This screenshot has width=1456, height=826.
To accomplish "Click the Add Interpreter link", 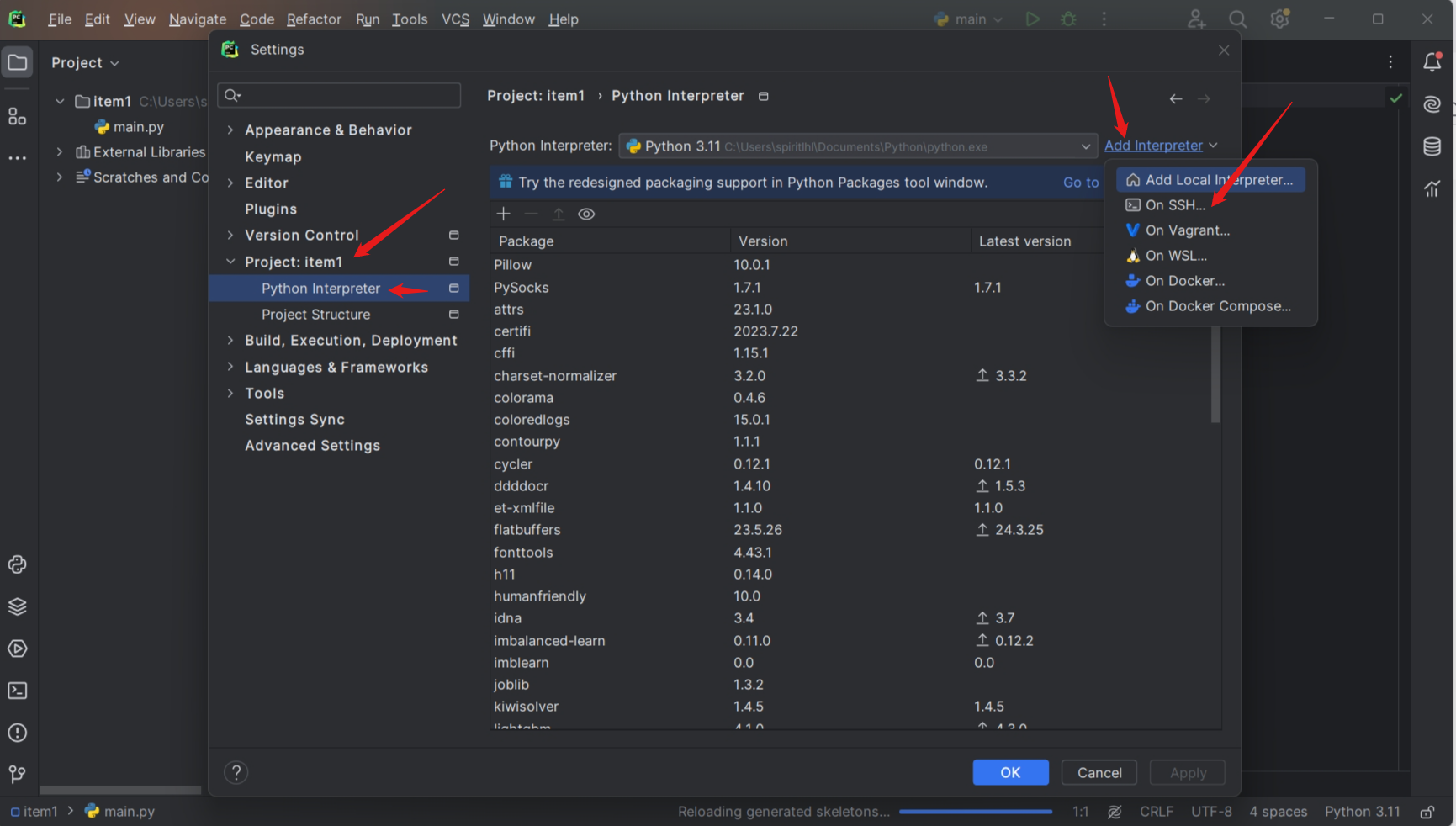I will [x=1153, y=146].
